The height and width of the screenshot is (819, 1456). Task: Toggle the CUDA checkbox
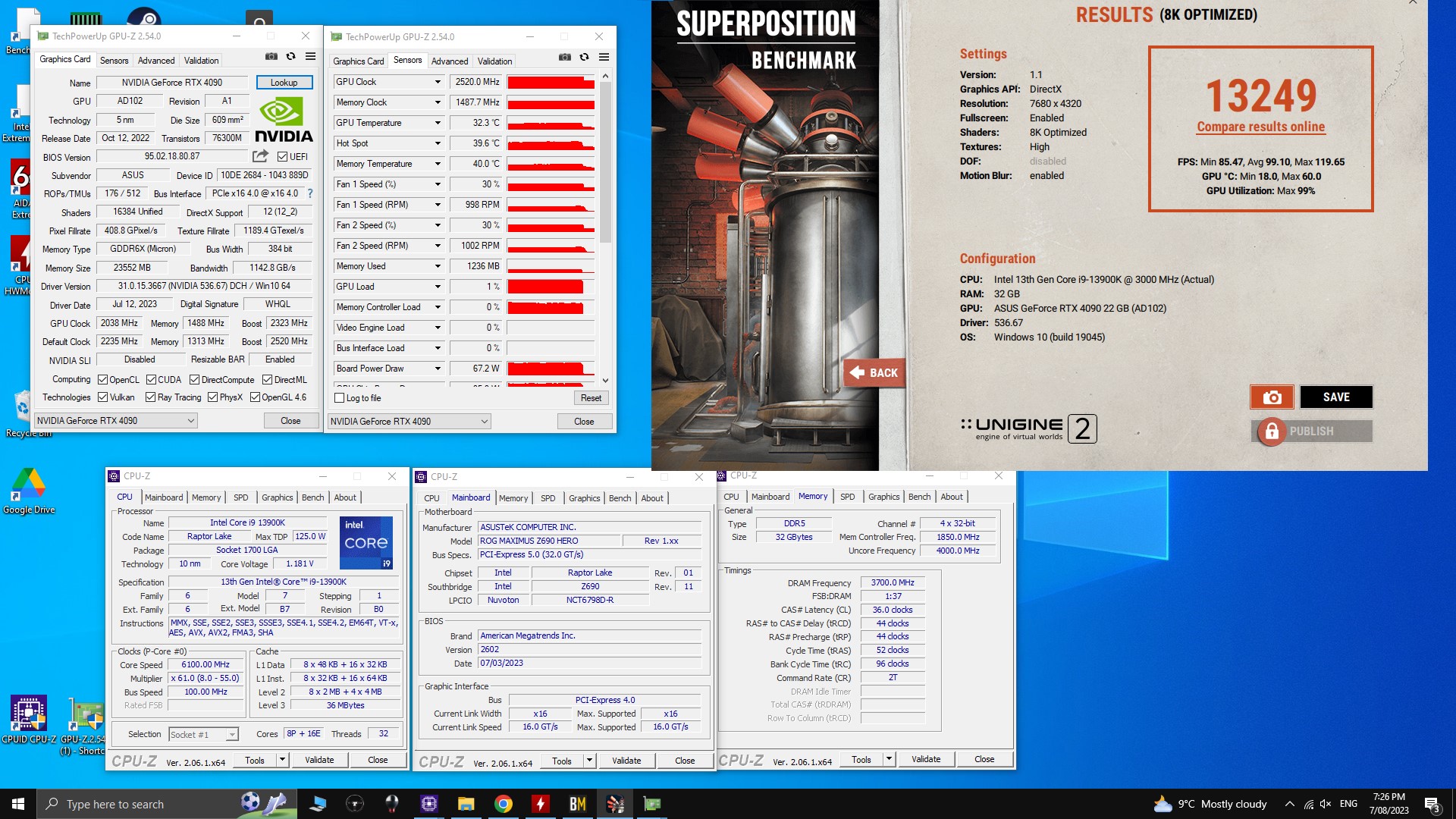pyautogui.click(x=151, y=380)
